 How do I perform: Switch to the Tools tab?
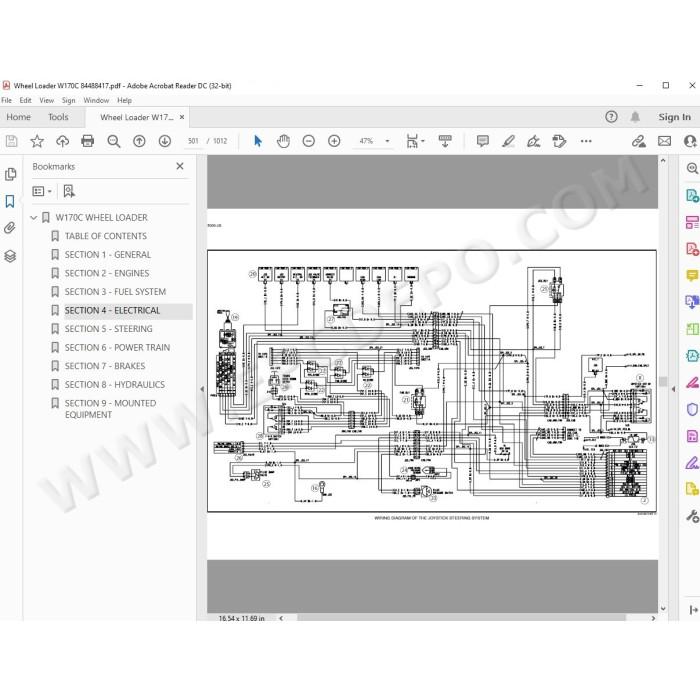(x=58, y=117)
